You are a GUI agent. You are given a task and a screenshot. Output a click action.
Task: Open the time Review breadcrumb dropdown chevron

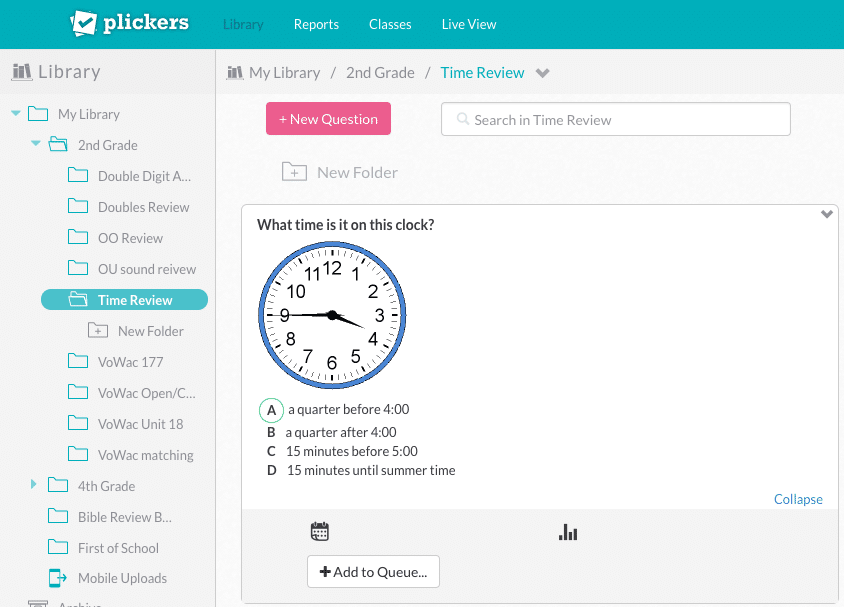point(543,73)
